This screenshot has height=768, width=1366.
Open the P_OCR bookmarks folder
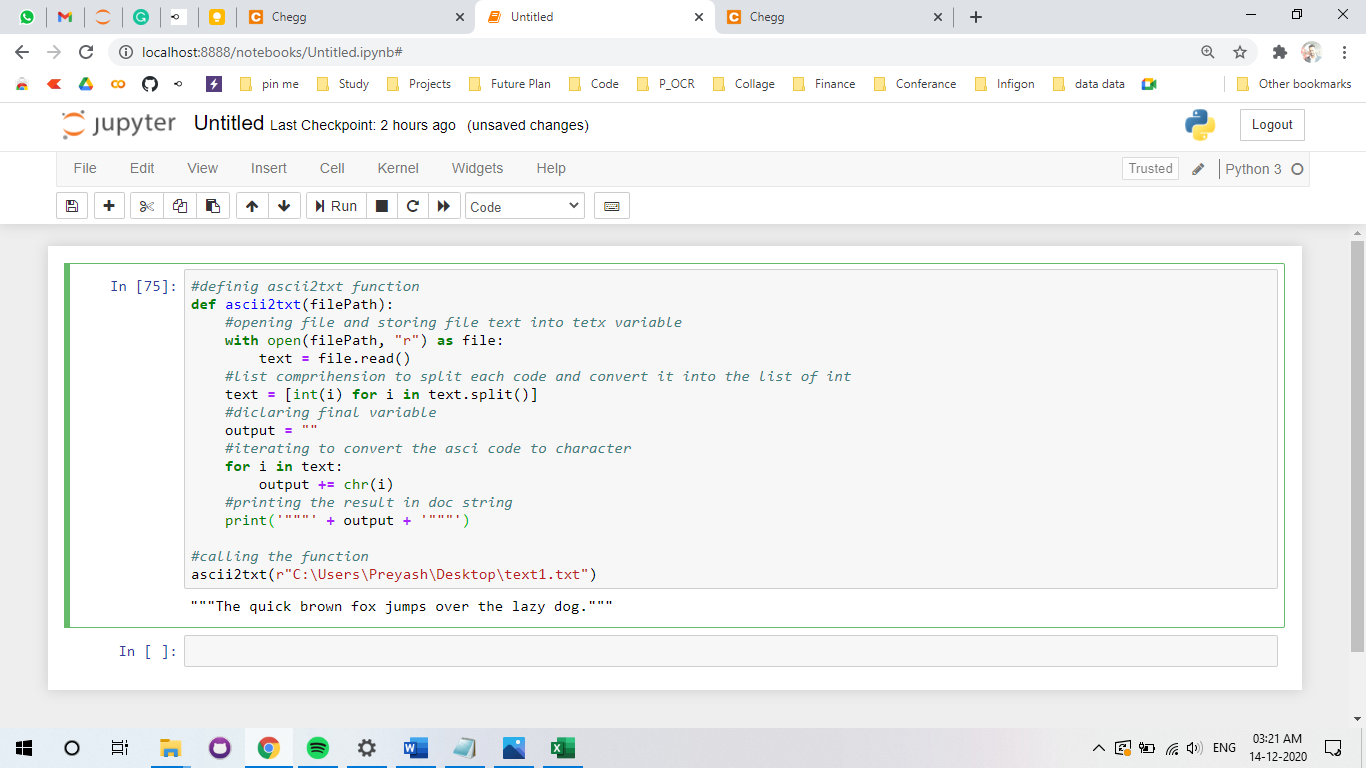tap(665, 84)
